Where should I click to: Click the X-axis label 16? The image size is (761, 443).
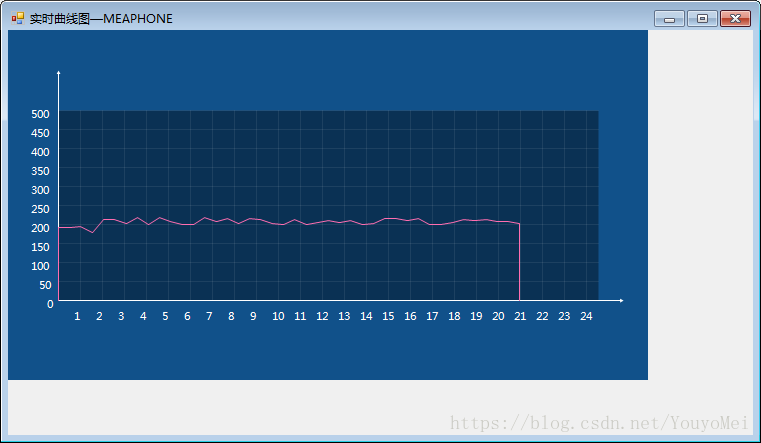(x=410, y=316)
